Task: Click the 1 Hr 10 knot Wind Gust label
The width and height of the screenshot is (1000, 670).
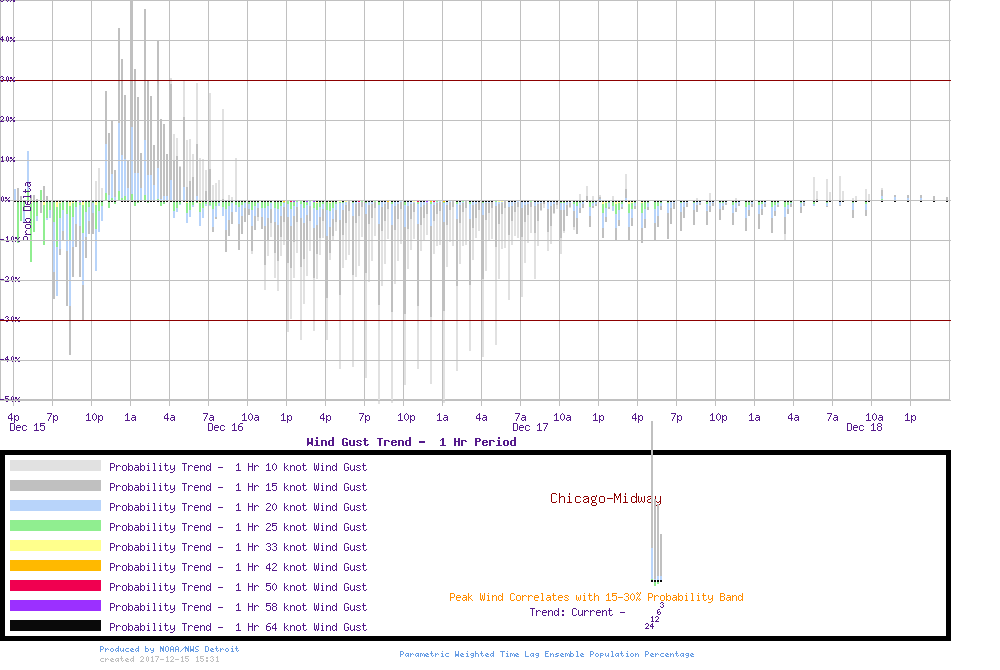Action: click(238, 467)
